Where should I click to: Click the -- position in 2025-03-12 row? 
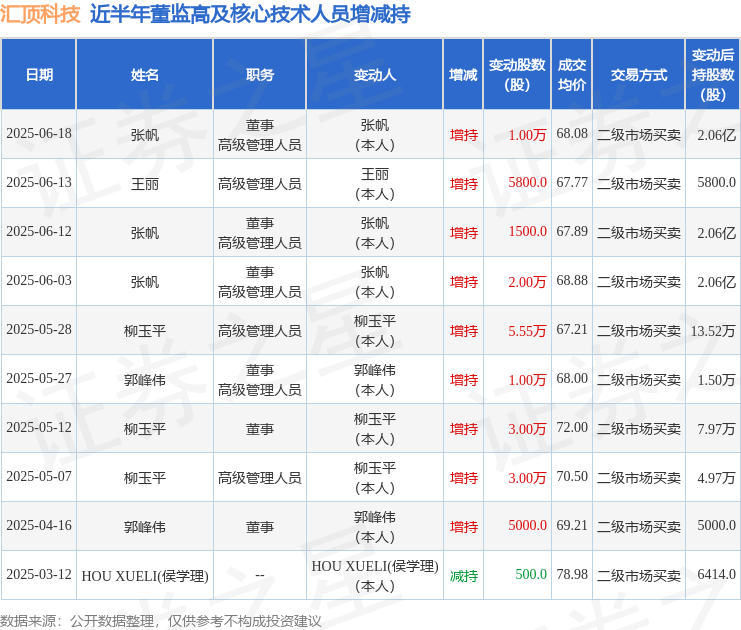[259, 576]
